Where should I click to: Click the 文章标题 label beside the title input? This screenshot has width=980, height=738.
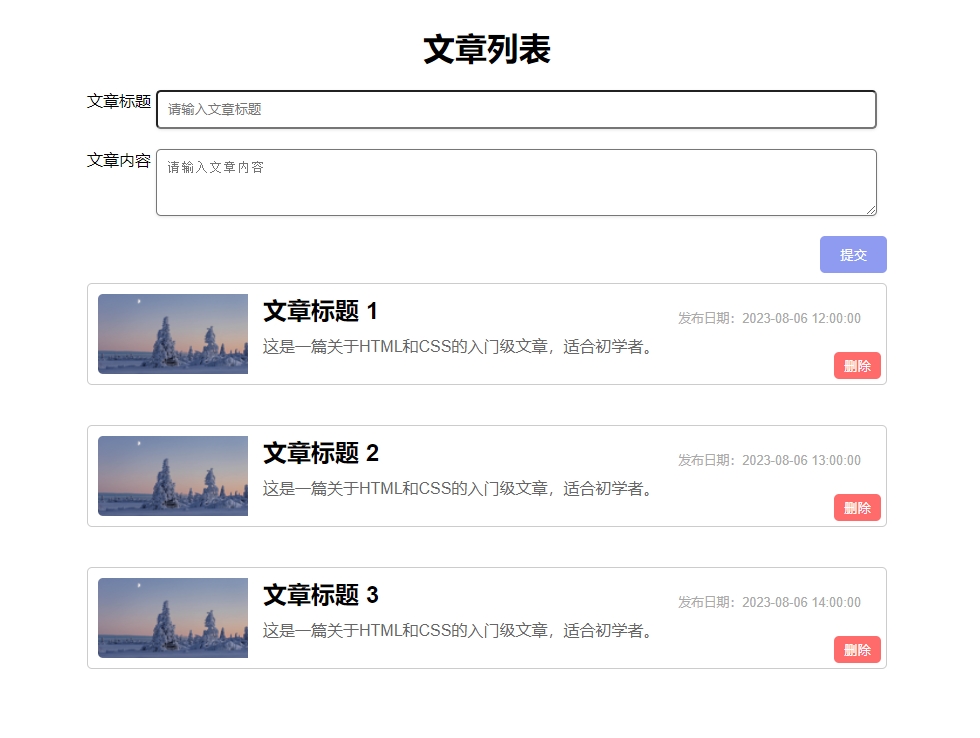[x=119, y=101]
